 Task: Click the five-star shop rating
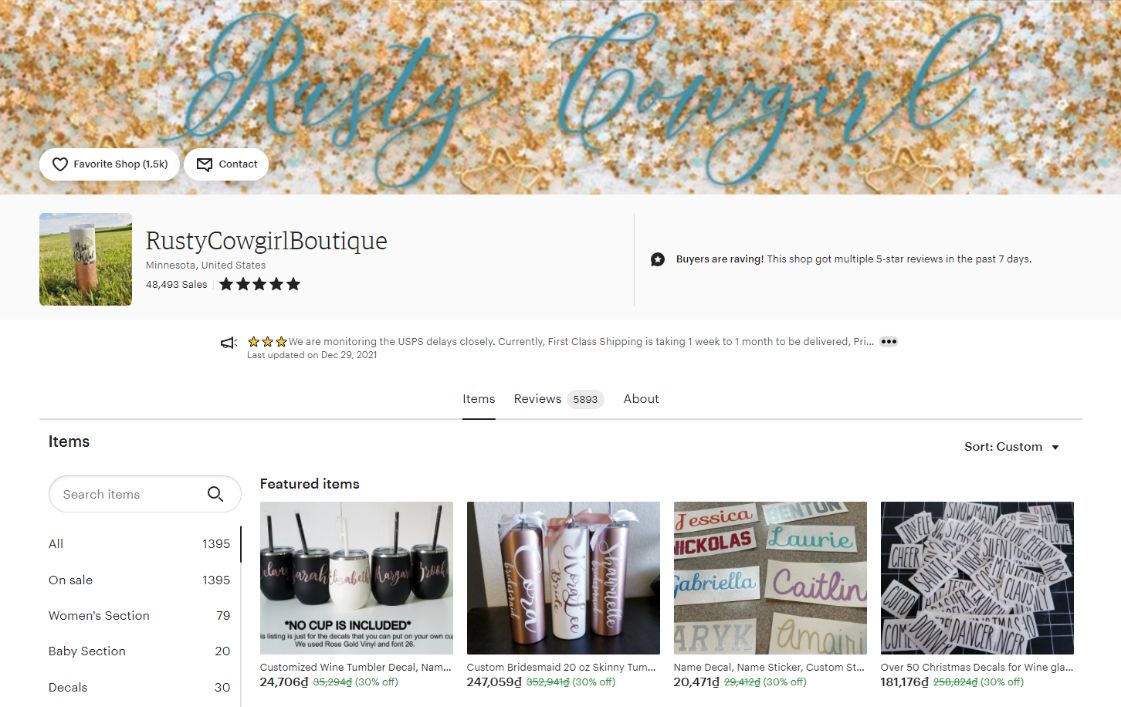pos(260,285)
